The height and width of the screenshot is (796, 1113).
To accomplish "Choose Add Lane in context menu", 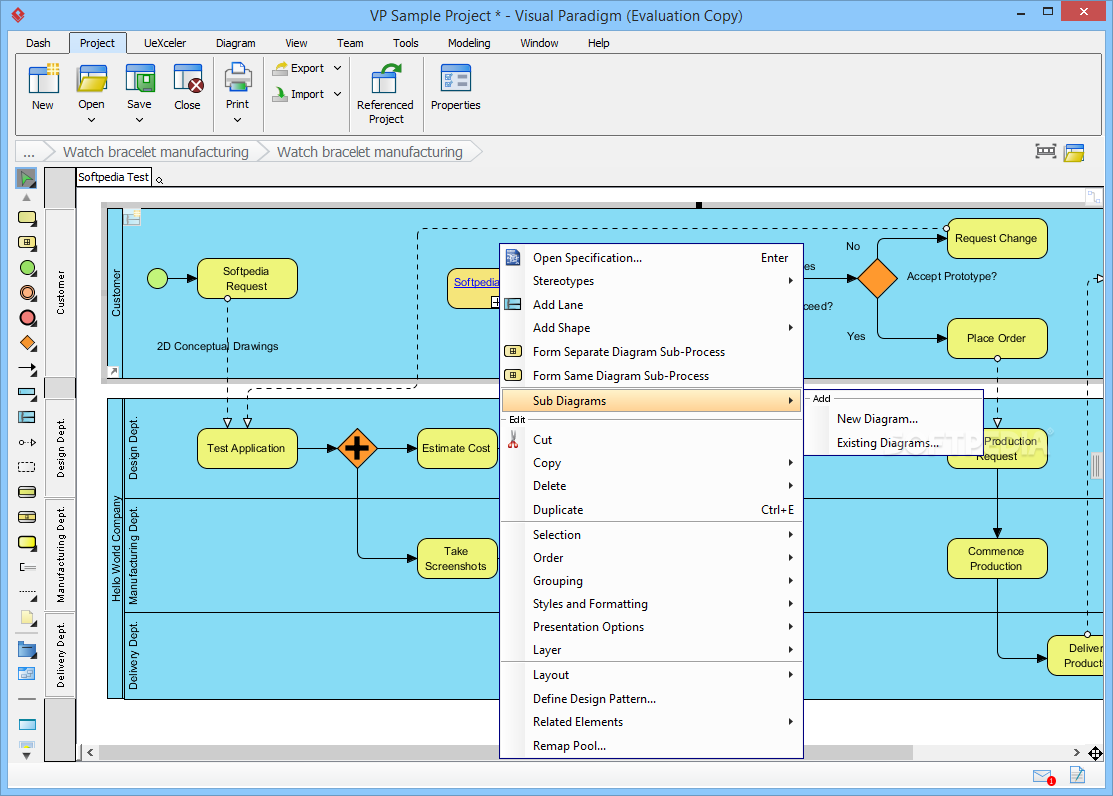I will click(x=652, y=305).
